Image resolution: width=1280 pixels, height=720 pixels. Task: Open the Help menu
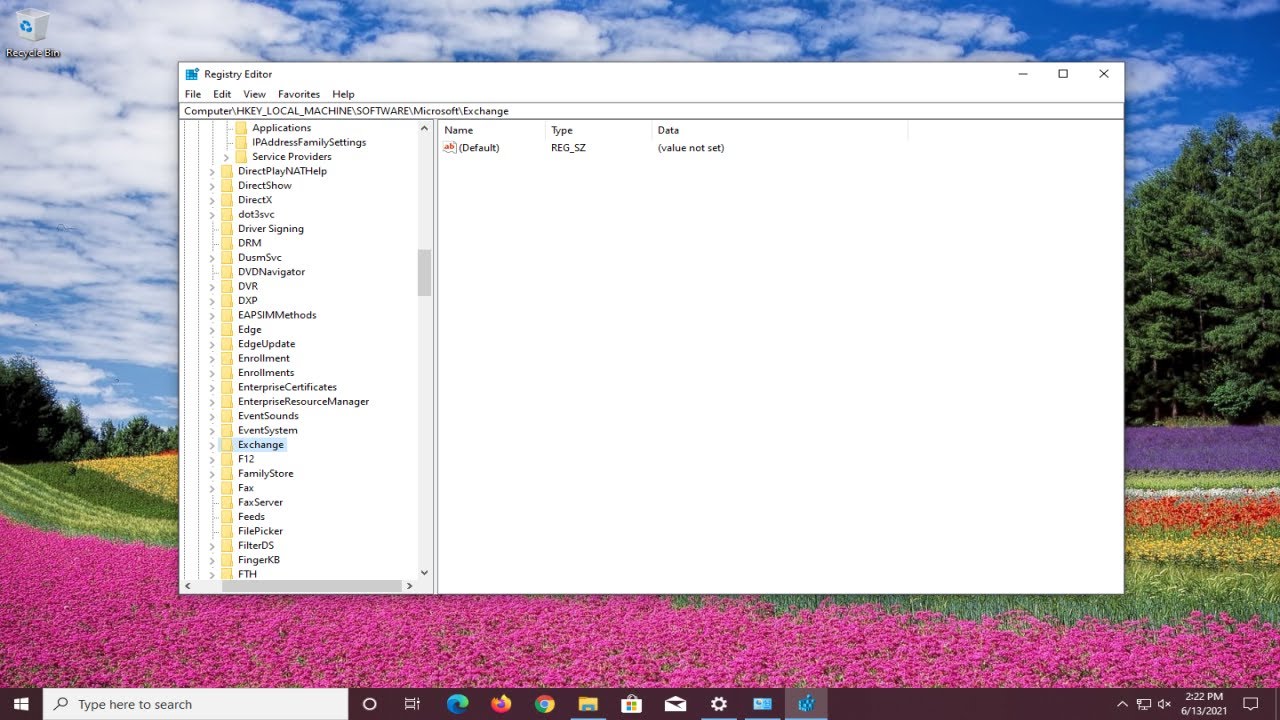(343, 94)
